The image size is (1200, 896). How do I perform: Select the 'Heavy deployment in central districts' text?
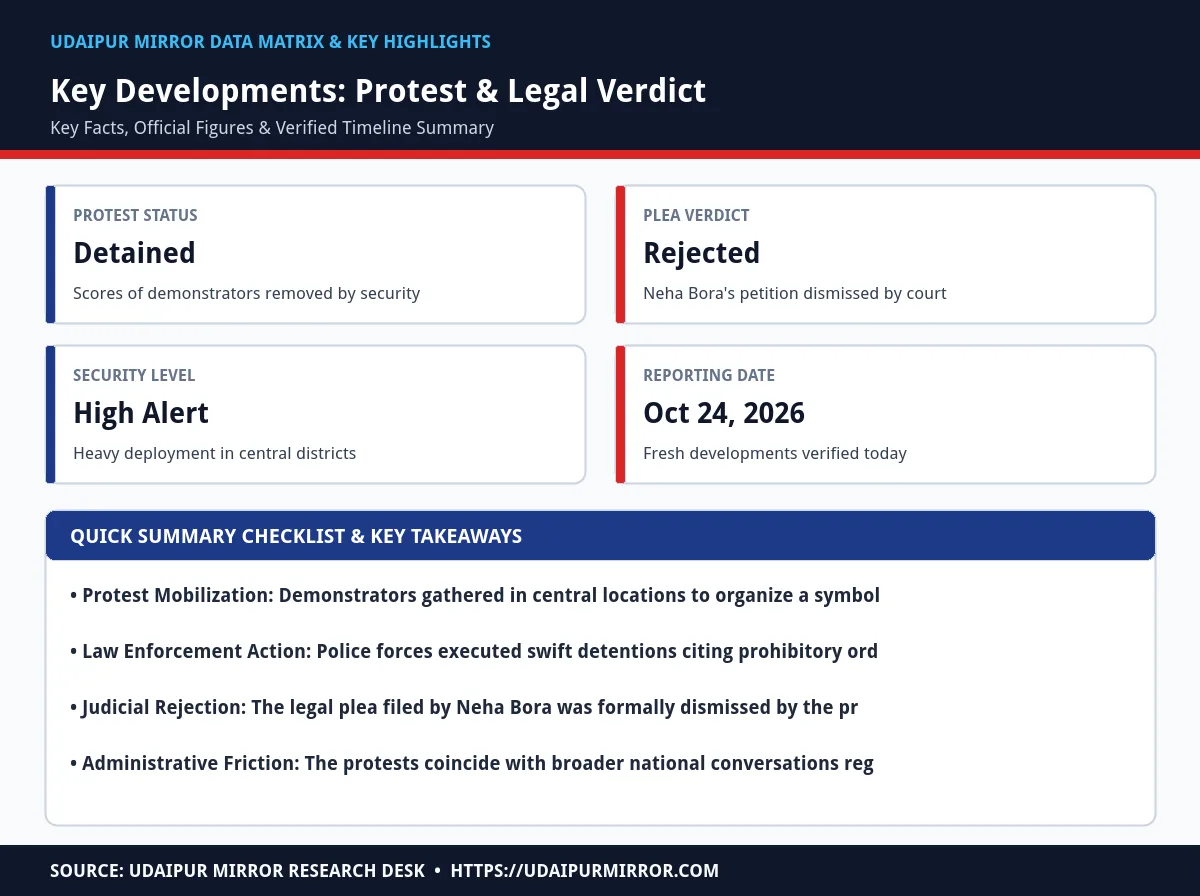(x=215, y=453)
